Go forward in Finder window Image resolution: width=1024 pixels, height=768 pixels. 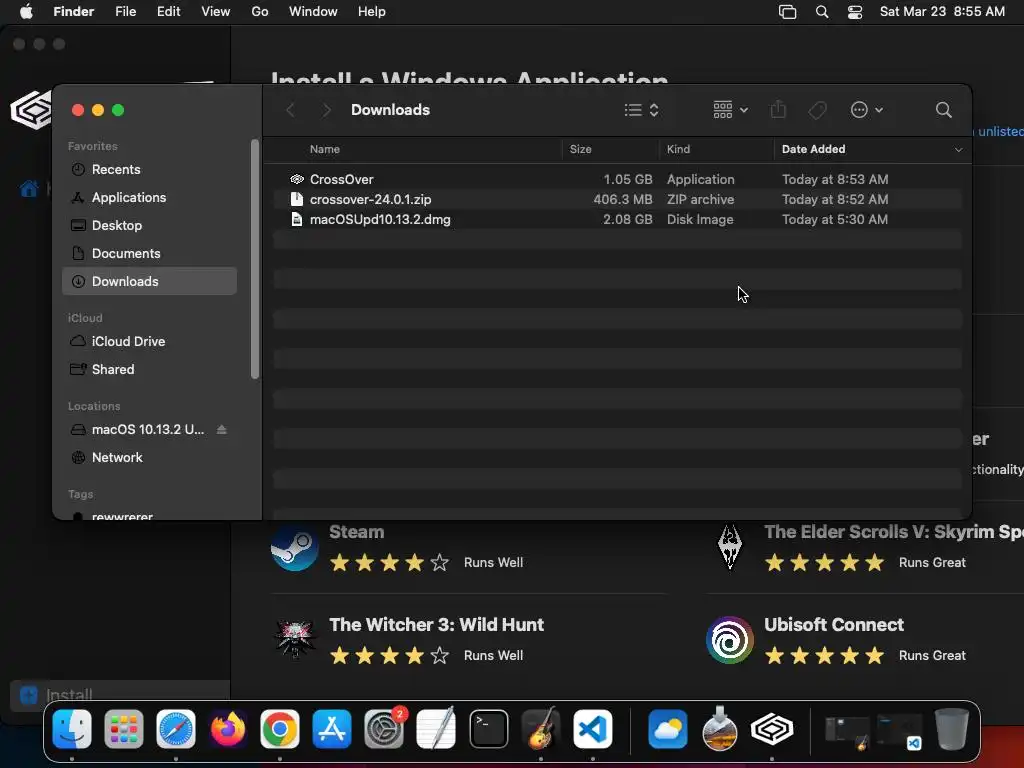pos(327,110)
